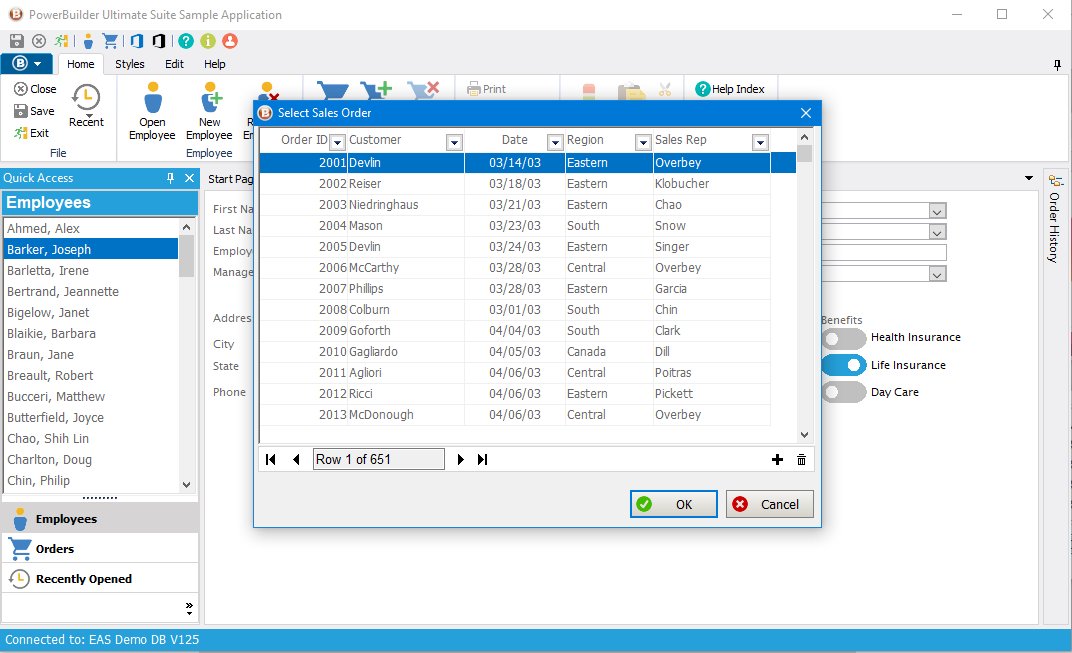
Task: Click the circled X close icon in quick toolbar
Action: (x=39, y=41)
